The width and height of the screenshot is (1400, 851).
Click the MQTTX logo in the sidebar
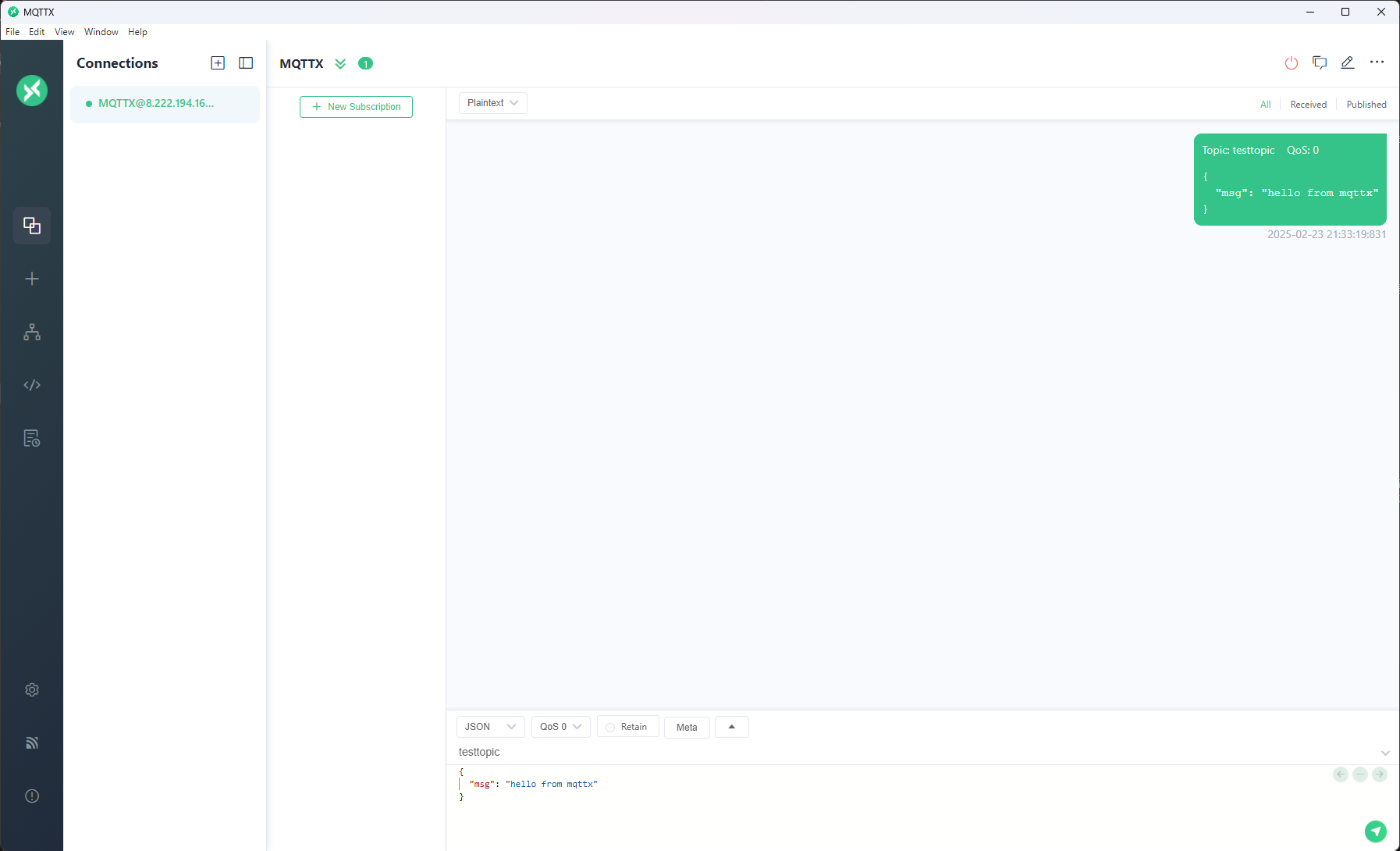point(32,91)
